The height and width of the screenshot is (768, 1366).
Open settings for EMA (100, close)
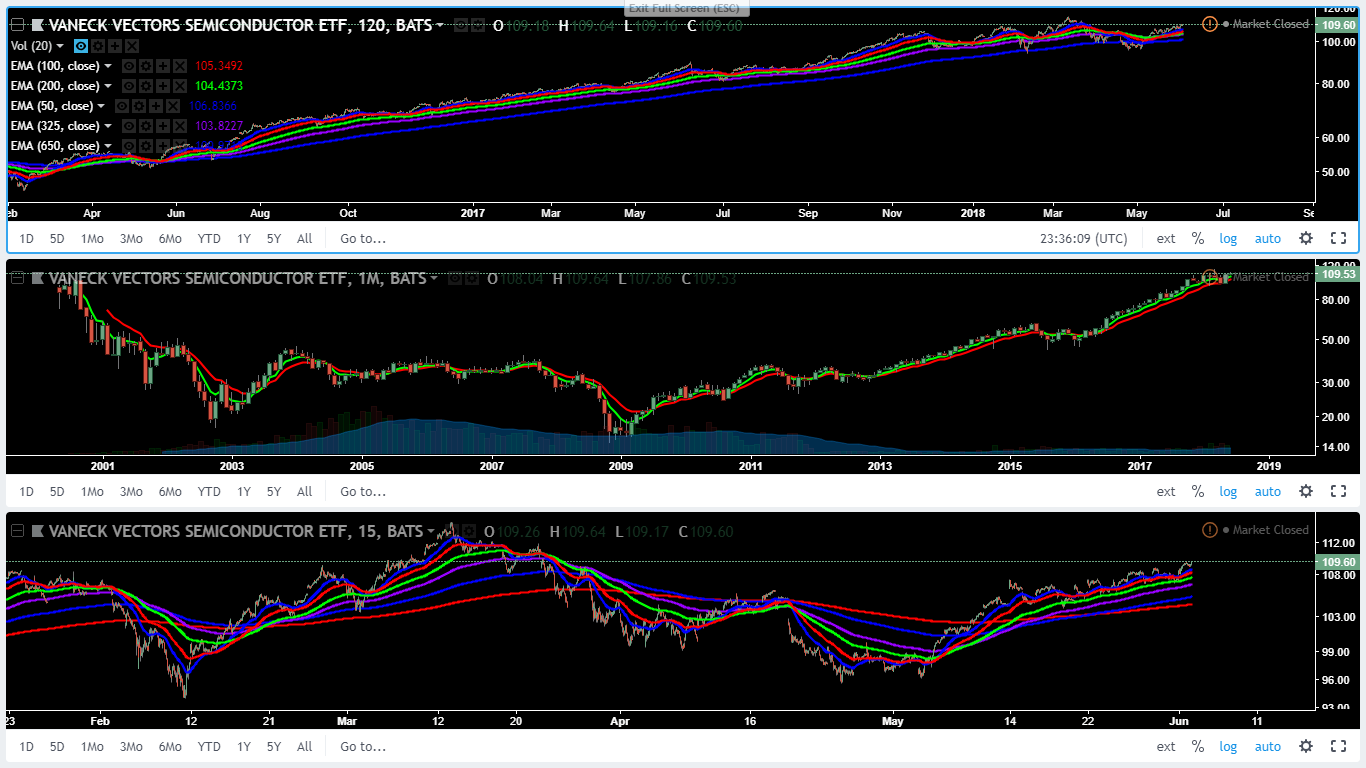pos(145,66)
